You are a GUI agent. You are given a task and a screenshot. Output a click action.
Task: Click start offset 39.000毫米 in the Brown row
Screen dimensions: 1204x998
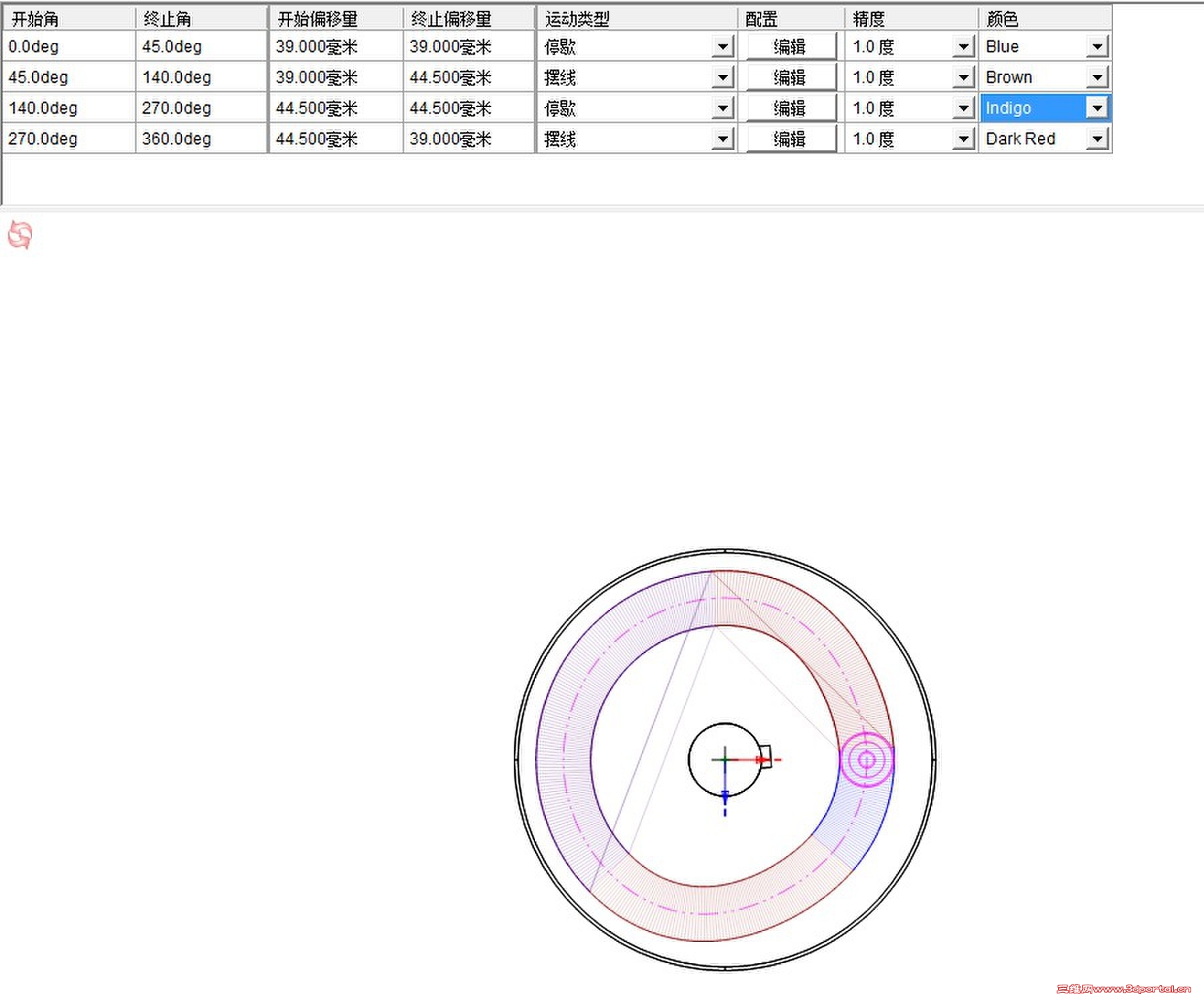click(x=336, y=78)
